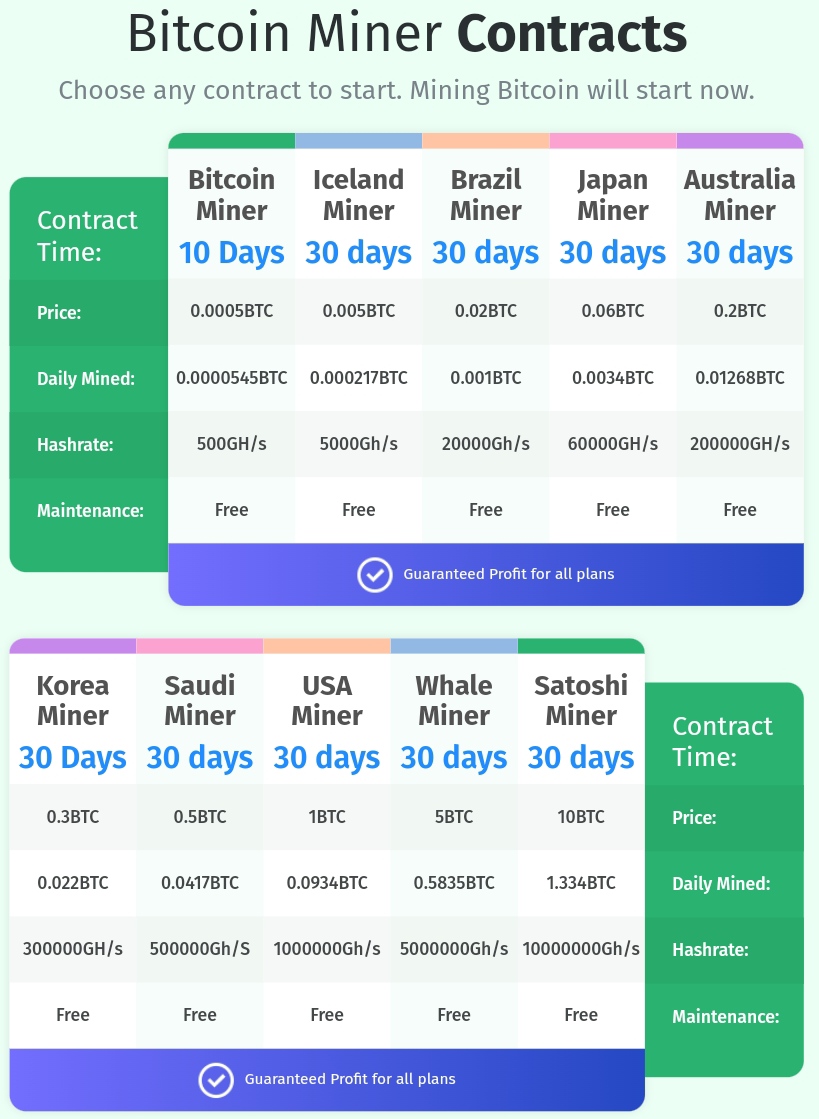Pick the Japan Miner 30 days plan

coord(613,215)
